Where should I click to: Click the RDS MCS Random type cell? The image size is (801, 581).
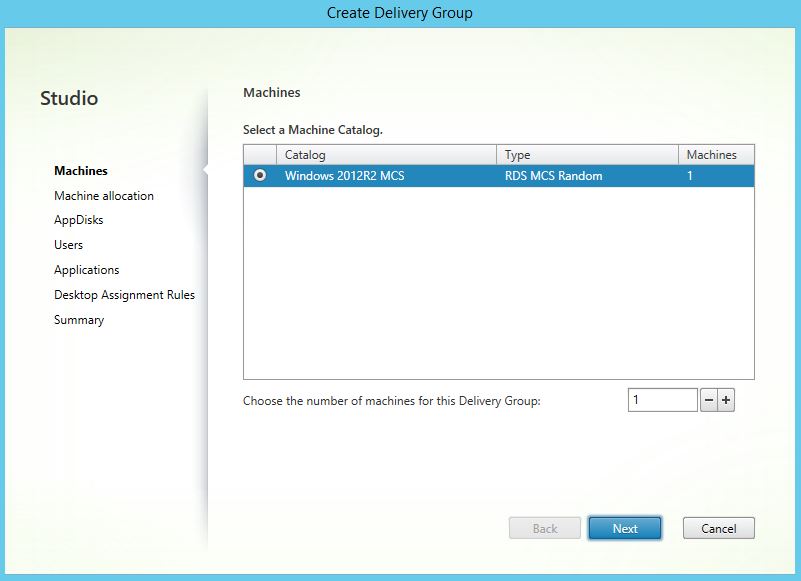coord(553,176)
